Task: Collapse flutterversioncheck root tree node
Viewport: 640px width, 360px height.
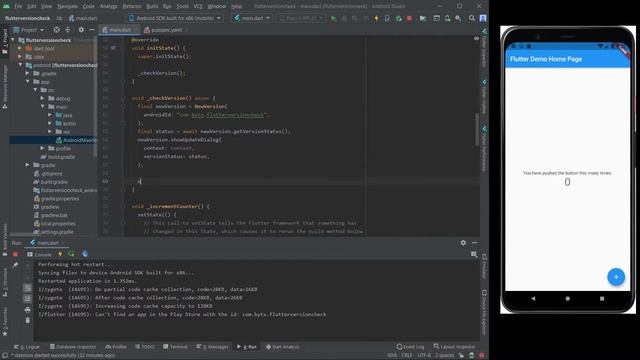Action: coord(13,40)
